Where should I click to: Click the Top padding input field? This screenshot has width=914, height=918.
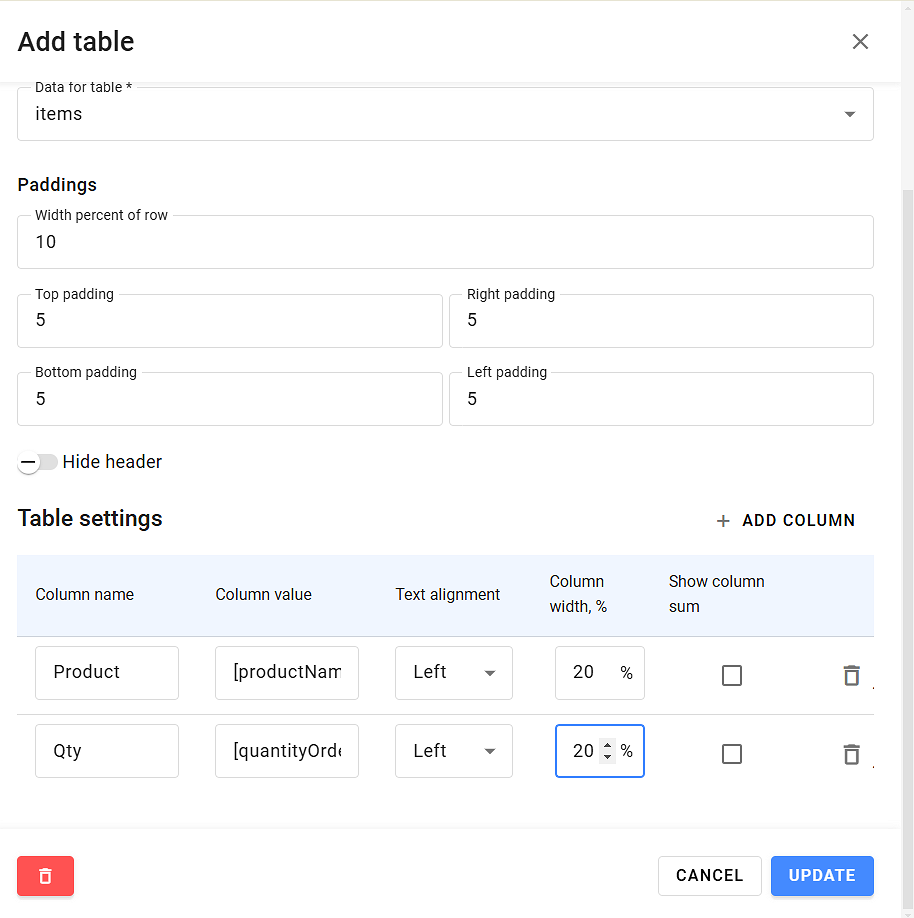229,321
